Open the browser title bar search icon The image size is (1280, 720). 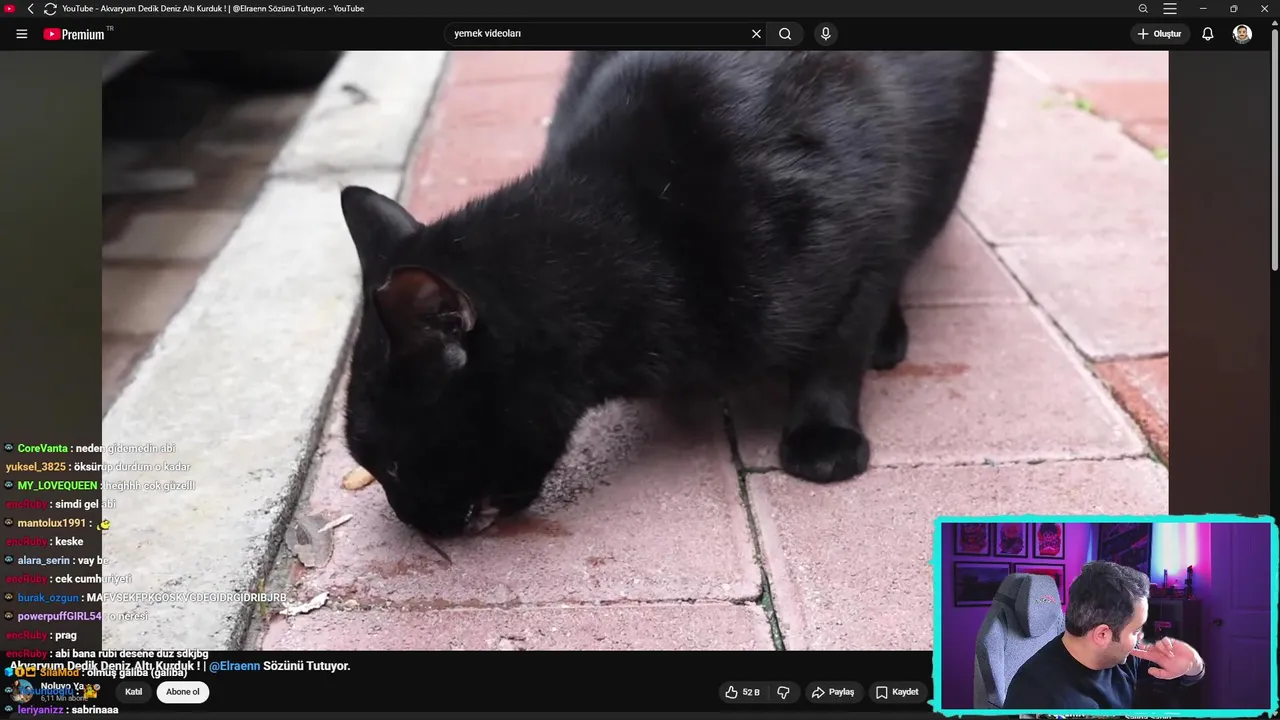pos(1143,9)
